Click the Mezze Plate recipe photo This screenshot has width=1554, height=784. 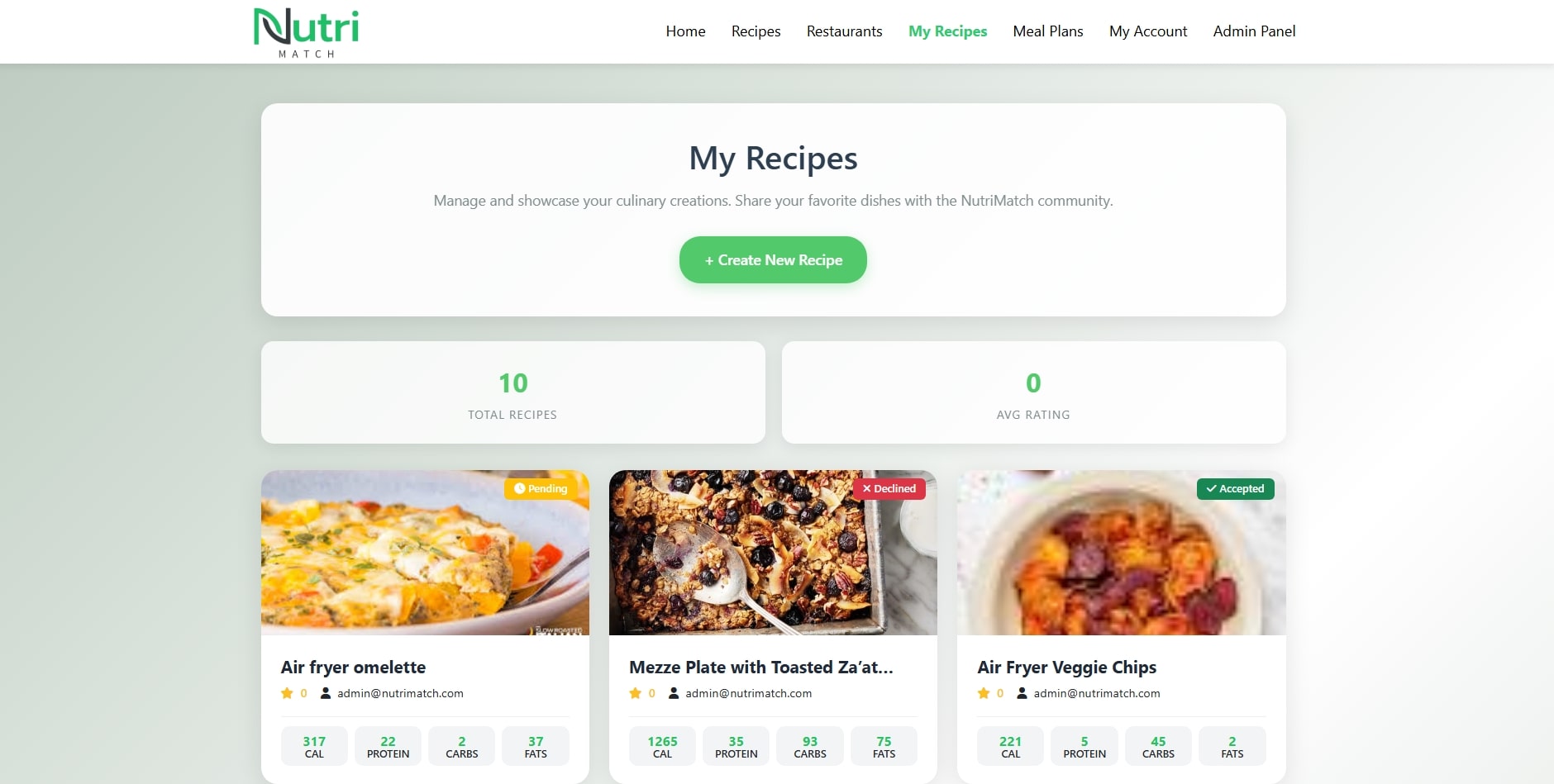773,553
